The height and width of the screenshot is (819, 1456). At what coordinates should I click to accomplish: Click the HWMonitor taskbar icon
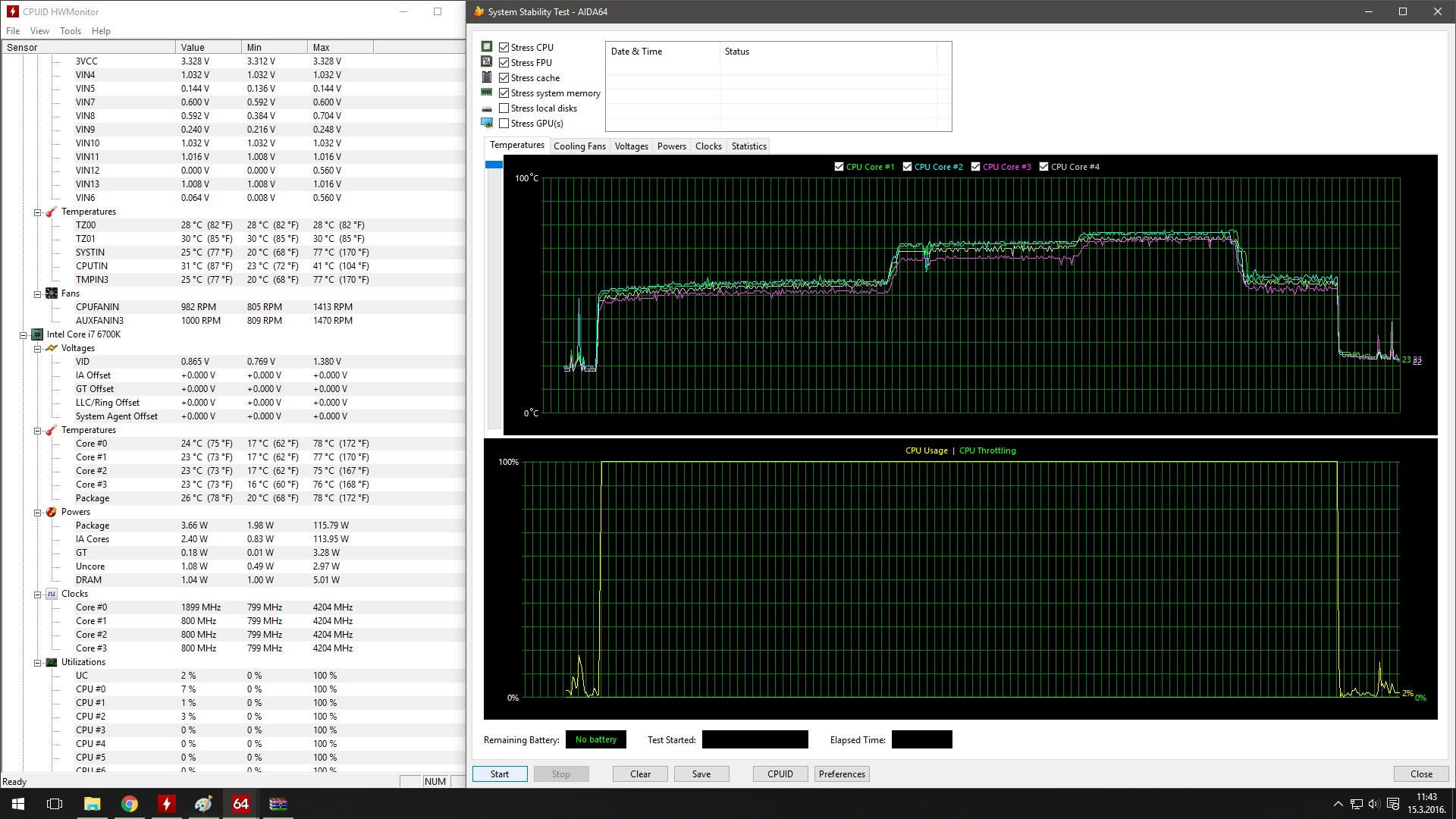click(x=167, y=804)
